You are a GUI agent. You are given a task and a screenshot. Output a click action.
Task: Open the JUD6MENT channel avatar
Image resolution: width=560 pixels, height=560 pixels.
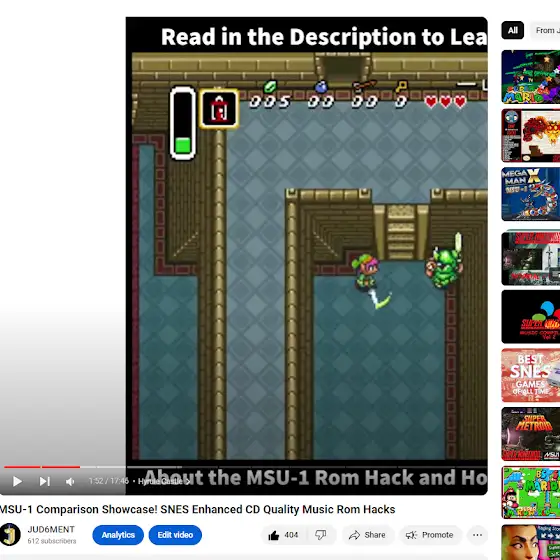pos(10,535)
